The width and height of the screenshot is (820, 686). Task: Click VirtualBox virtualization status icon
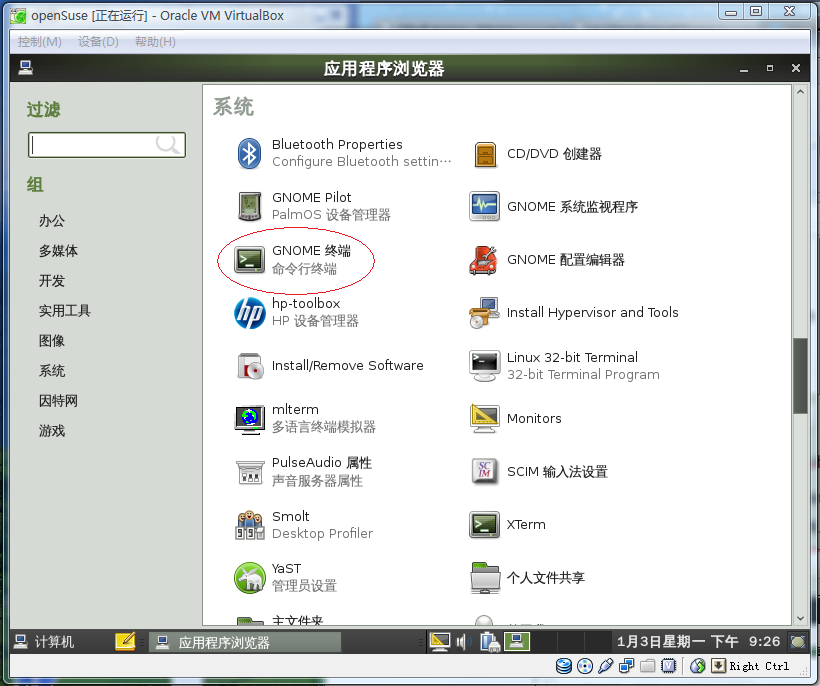[669, 666]
